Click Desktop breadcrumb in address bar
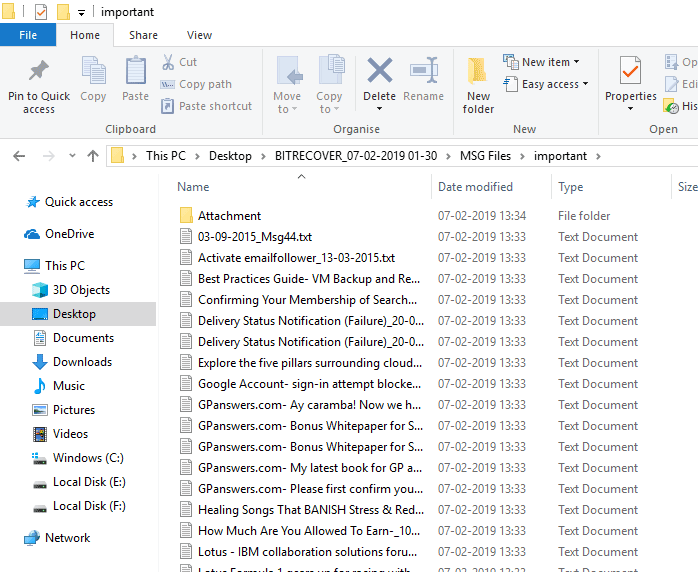The width and height of the screenshot is (698, 572). [230, 156]
